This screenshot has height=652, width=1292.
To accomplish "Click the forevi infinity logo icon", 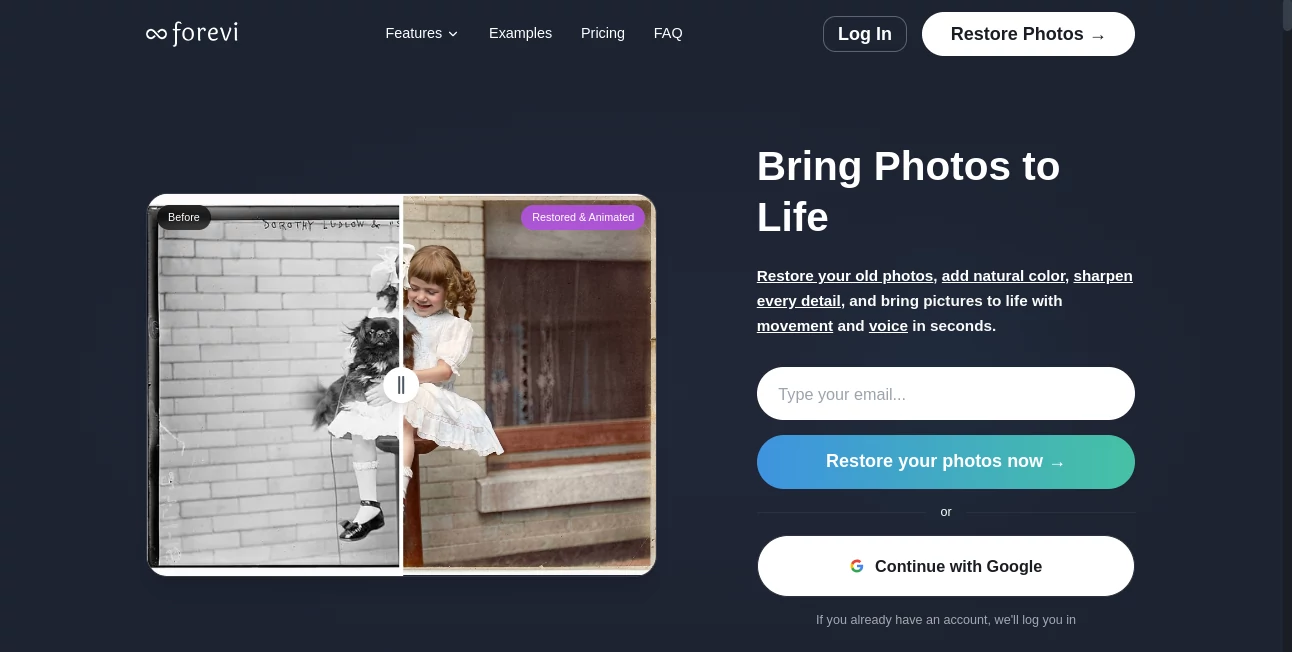I will (156, 33).
